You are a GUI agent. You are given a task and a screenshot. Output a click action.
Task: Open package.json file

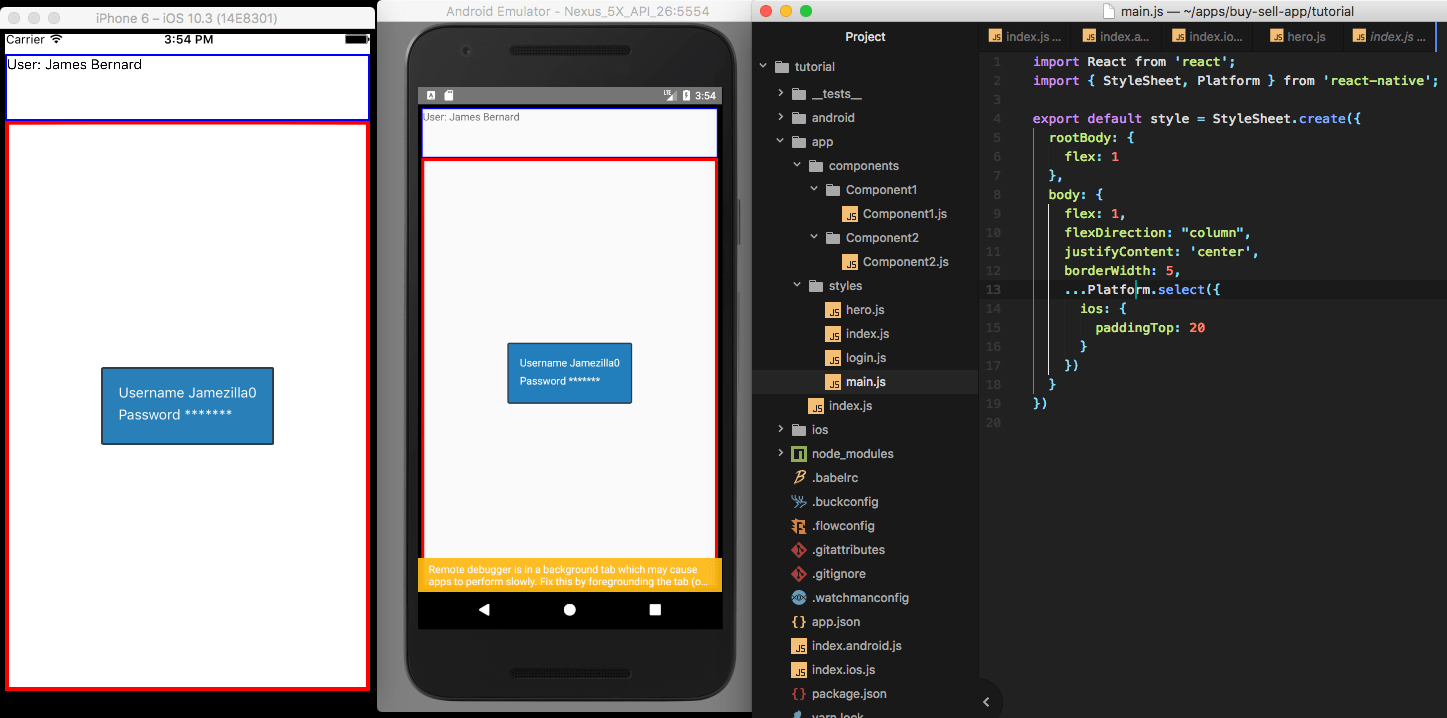[x=849, y=694]
